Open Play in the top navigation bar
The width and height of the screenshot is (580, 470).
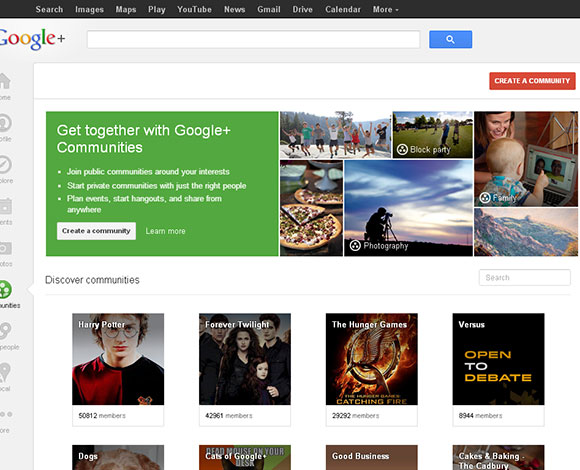(x=157, y=9)
